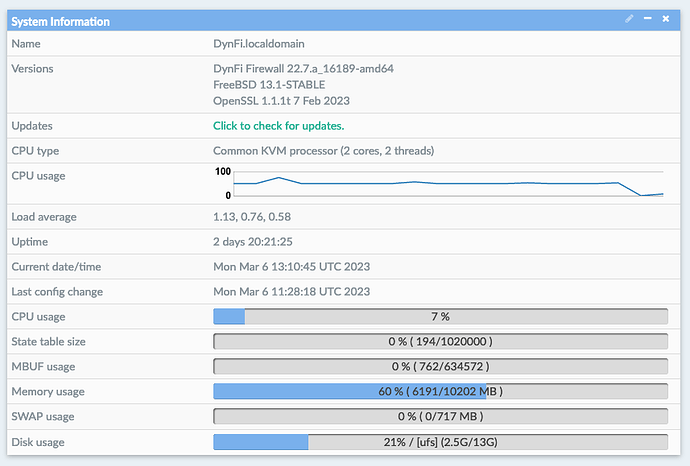Click the pencil edit icon in widget header
This screenshot has height=466, width=690.
(629, 19)
